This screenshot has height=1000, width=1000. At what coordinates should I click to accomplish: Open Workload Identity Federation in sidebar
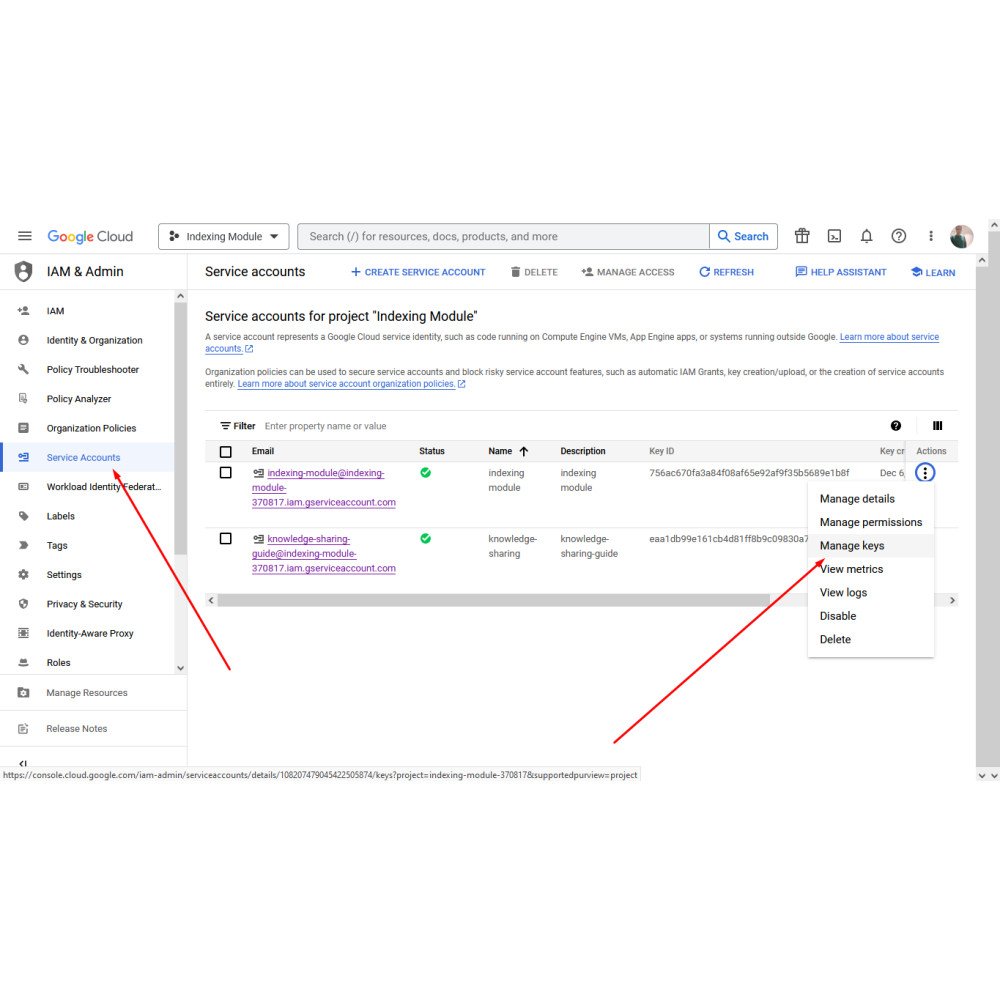(87, 487)
